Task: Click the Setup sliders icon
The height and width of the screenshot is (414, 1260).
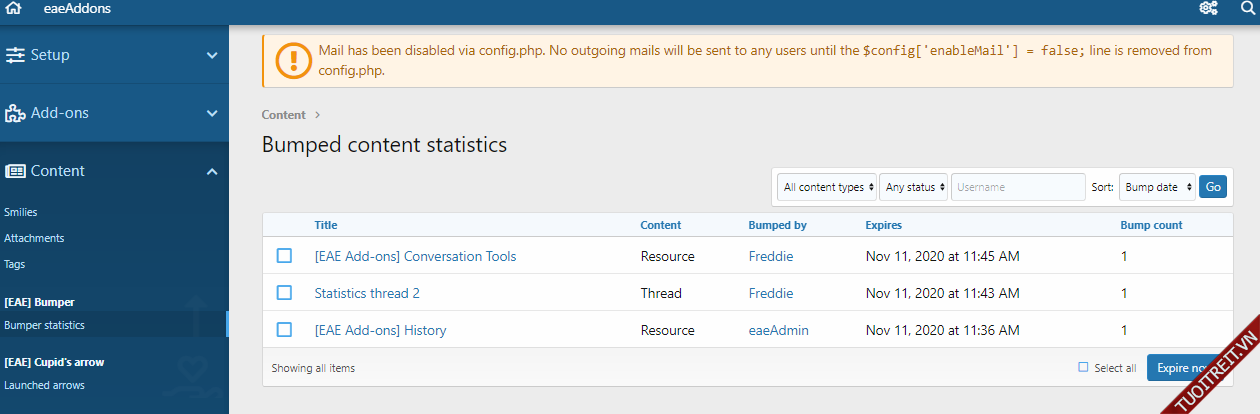Action: click(x=15, y=55)
